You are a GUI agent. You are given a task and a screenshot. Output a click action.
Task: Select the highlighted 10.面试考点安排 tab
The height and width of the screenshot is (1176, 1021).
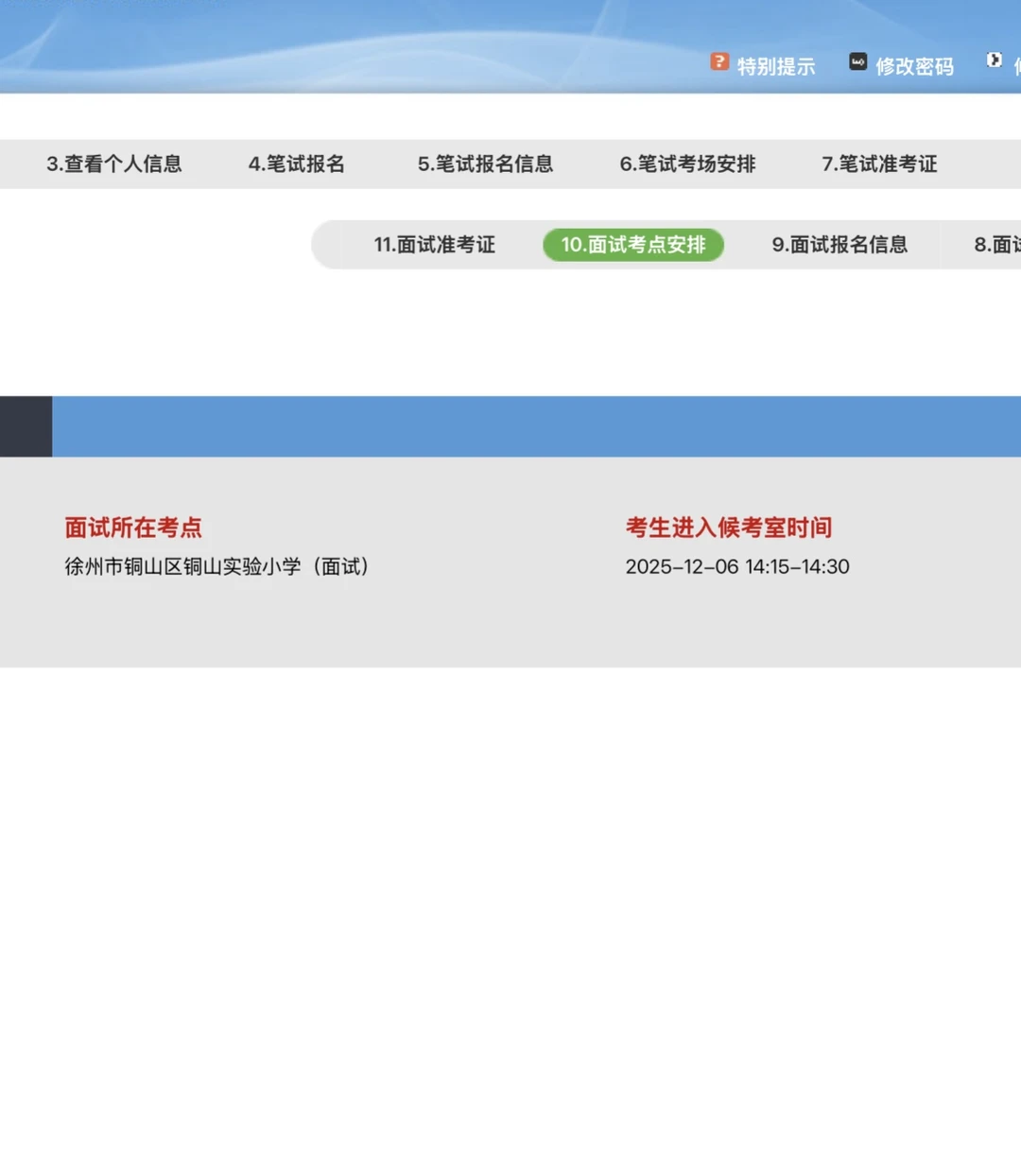[632, 245]
